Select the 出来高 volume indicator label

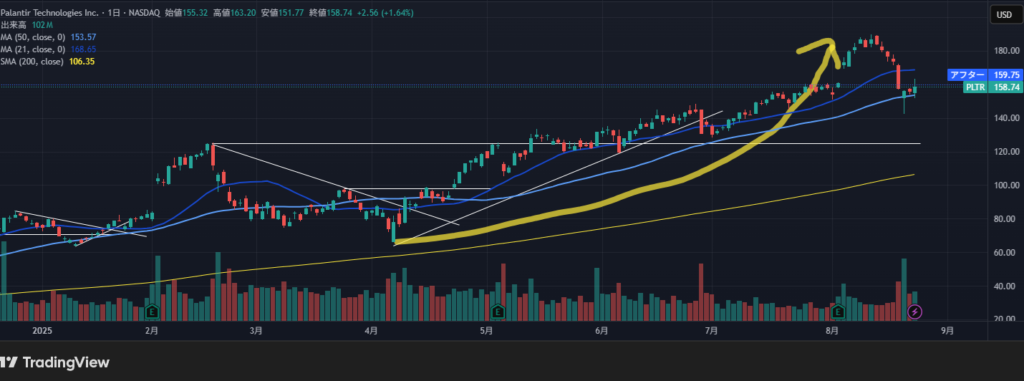pos(13,25)
